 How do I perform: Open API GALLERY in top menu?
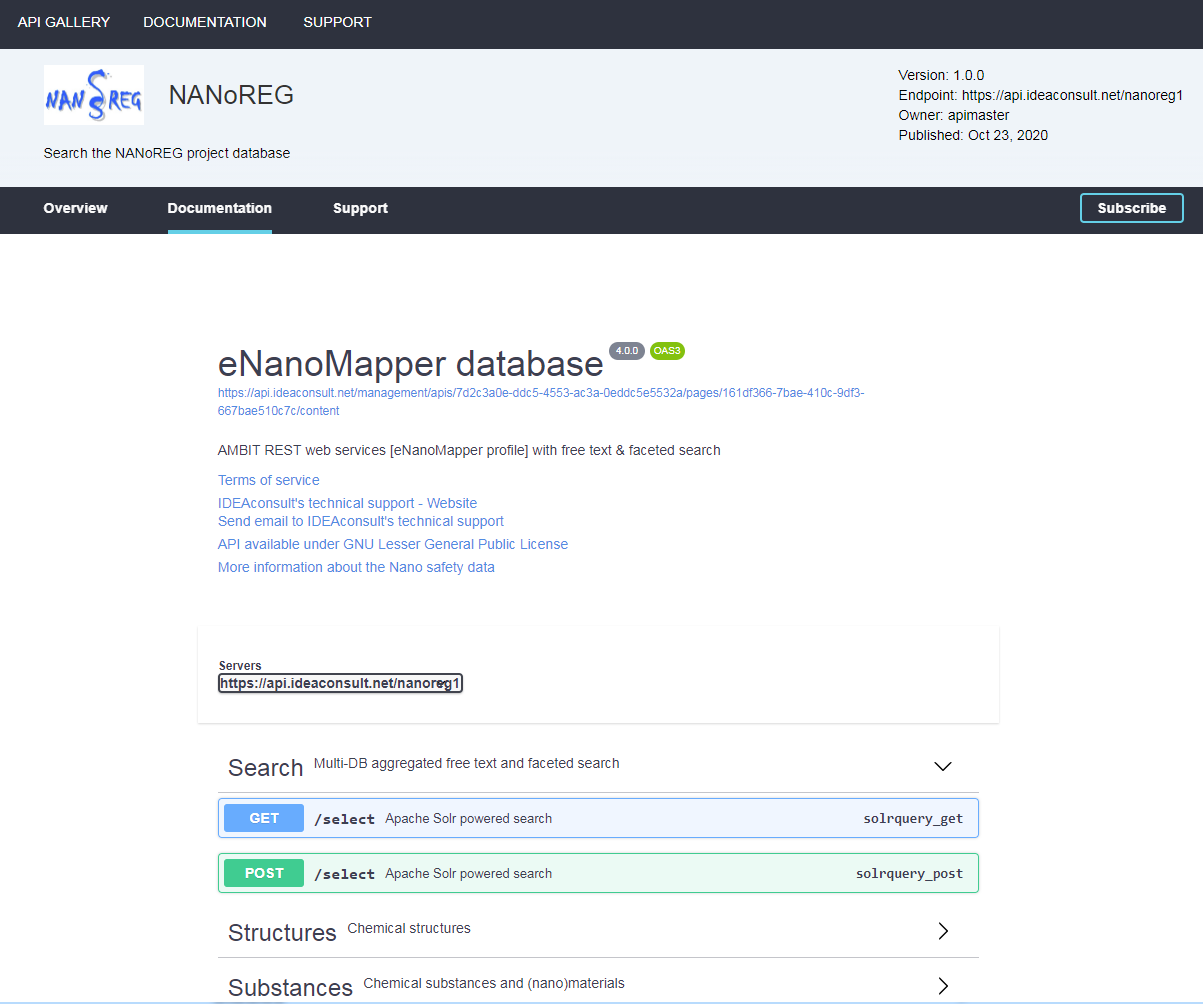click(64, 22)
